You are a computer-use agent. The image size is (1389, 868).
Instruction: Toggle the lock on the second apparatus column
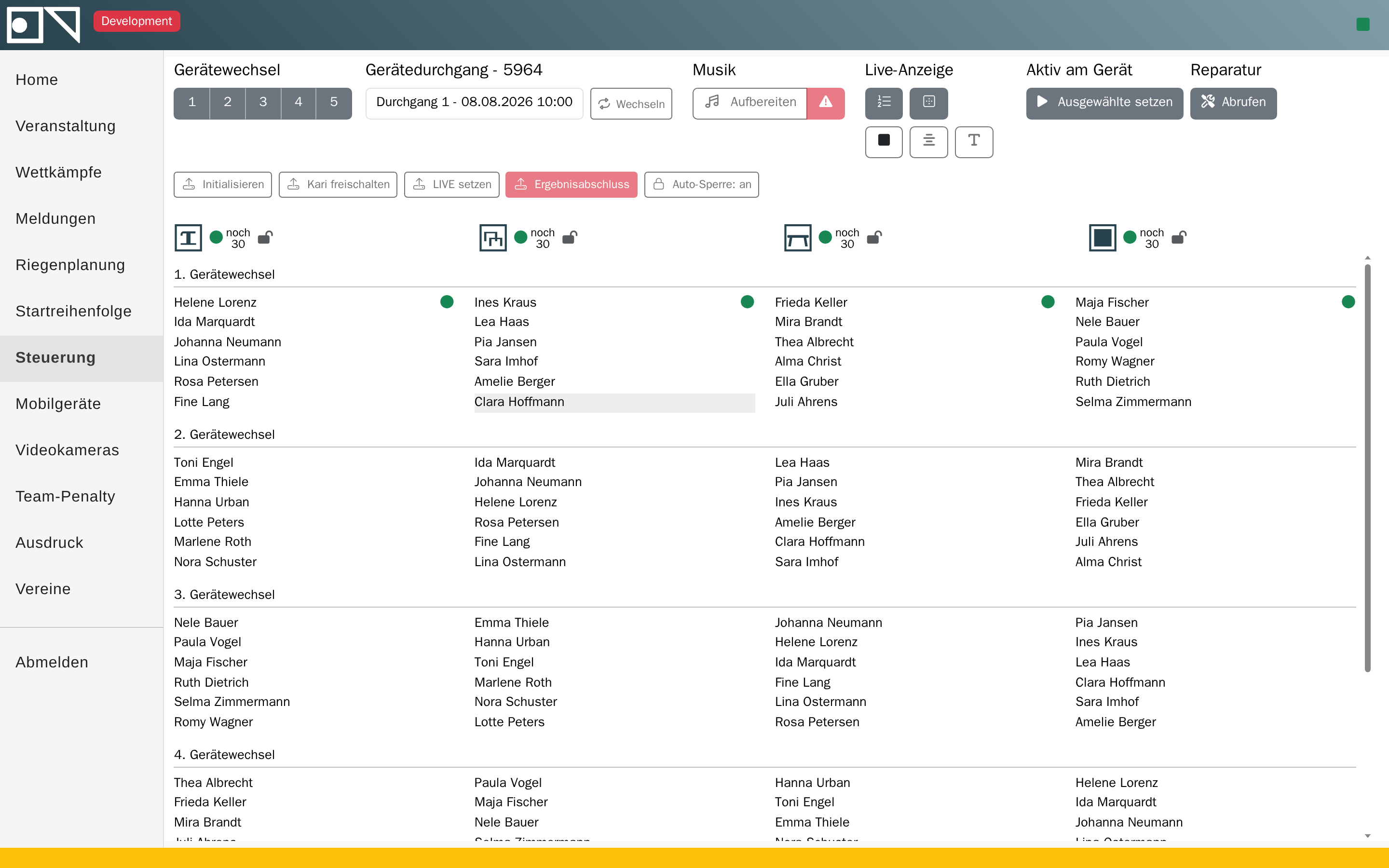[570, 237]
